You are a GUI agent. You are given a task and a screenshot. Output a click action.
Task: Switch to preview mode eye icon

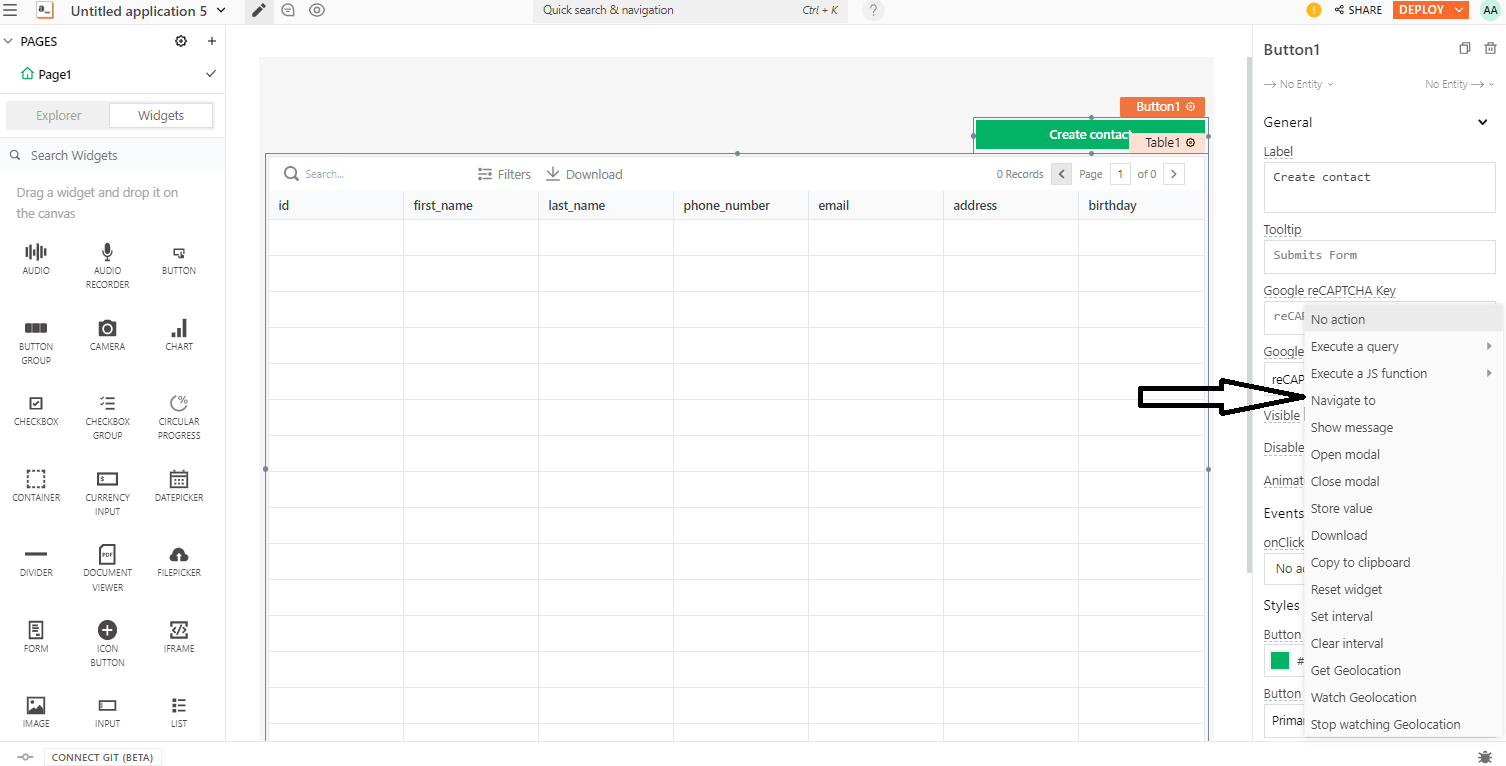click(x=317, y=11)
